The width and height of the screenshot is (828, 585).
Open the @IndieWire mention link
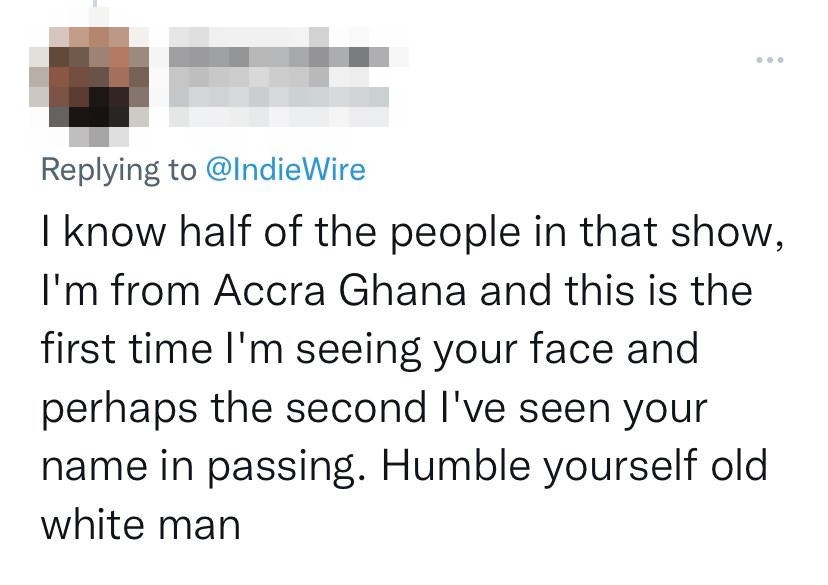pyautogui.click(x=285, y=169)
